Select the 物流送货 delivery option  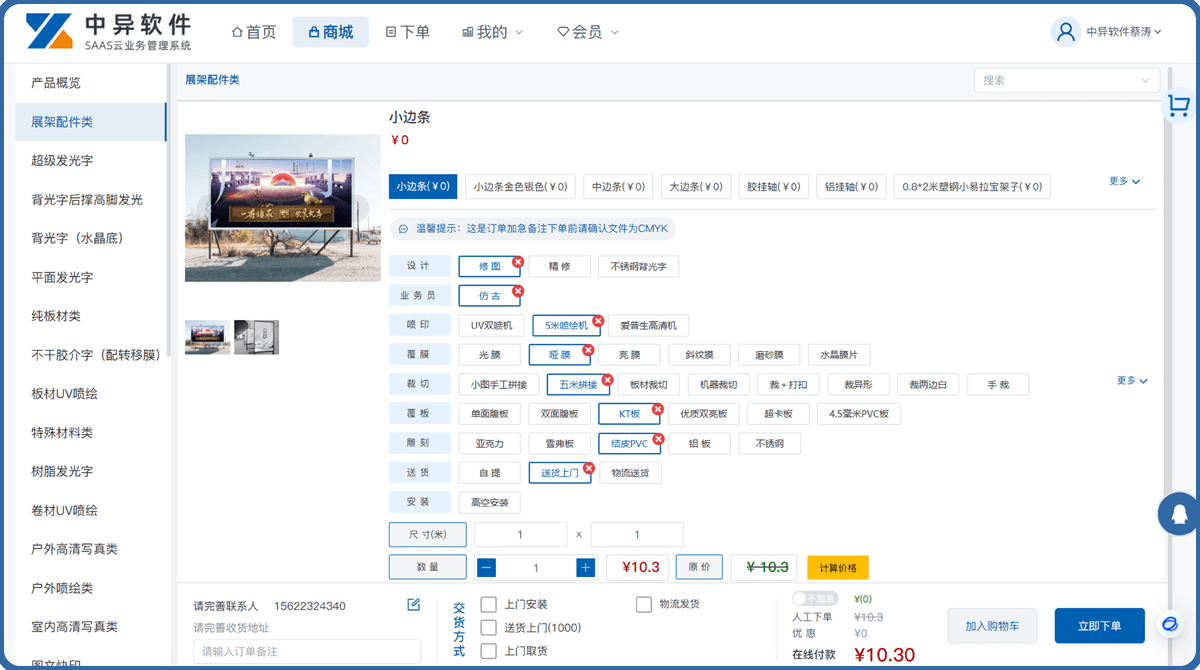click(x=630, y=473)
